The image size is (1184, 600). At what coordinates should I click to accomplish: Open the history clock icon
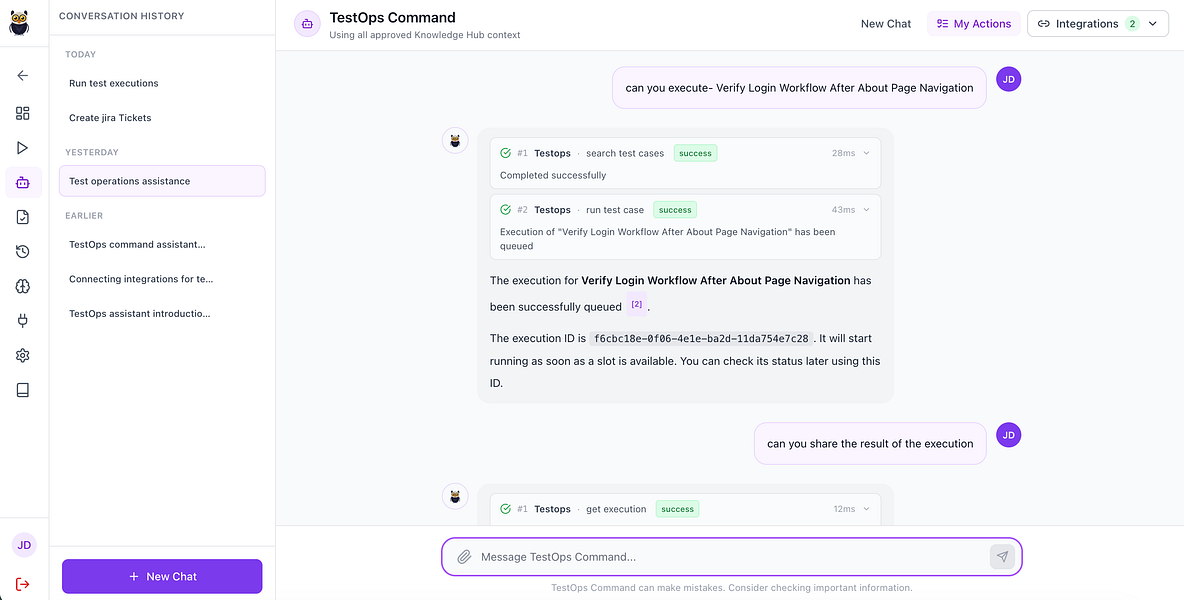pyautogui.click(x=23, y=252)
